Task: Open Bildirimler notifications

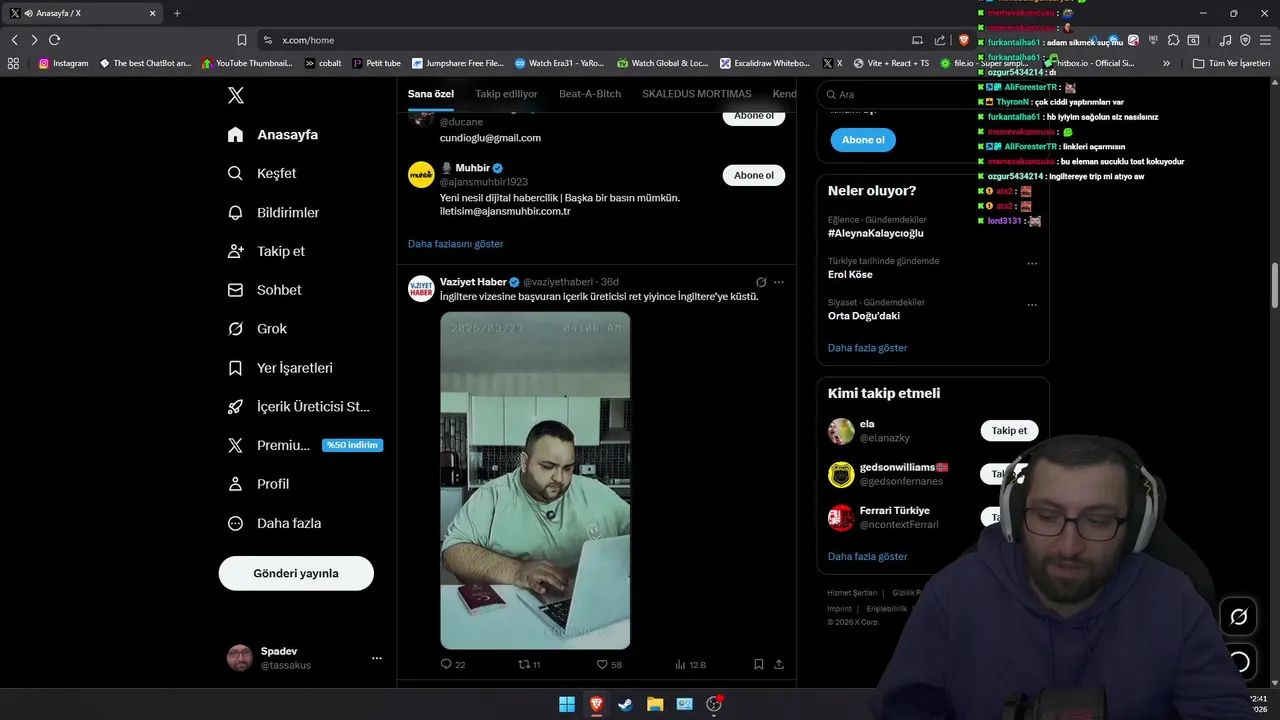Action: 273,212
